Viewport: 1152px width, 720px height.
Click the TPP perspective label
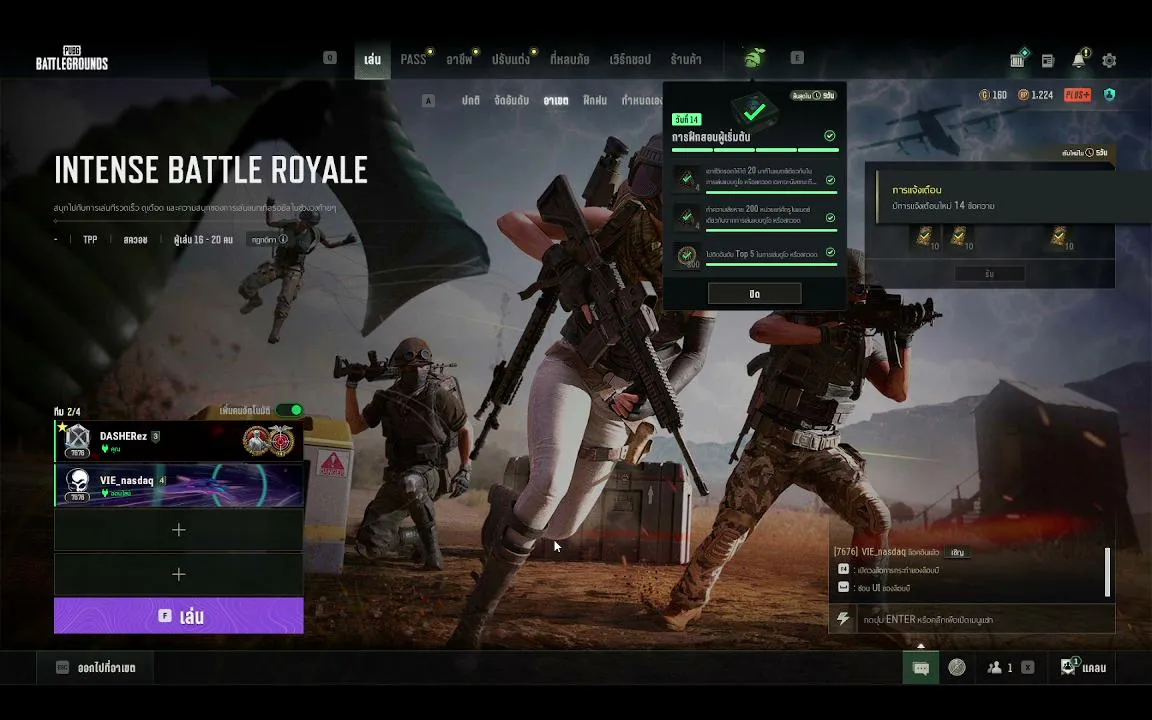click(x=90, y=240)
